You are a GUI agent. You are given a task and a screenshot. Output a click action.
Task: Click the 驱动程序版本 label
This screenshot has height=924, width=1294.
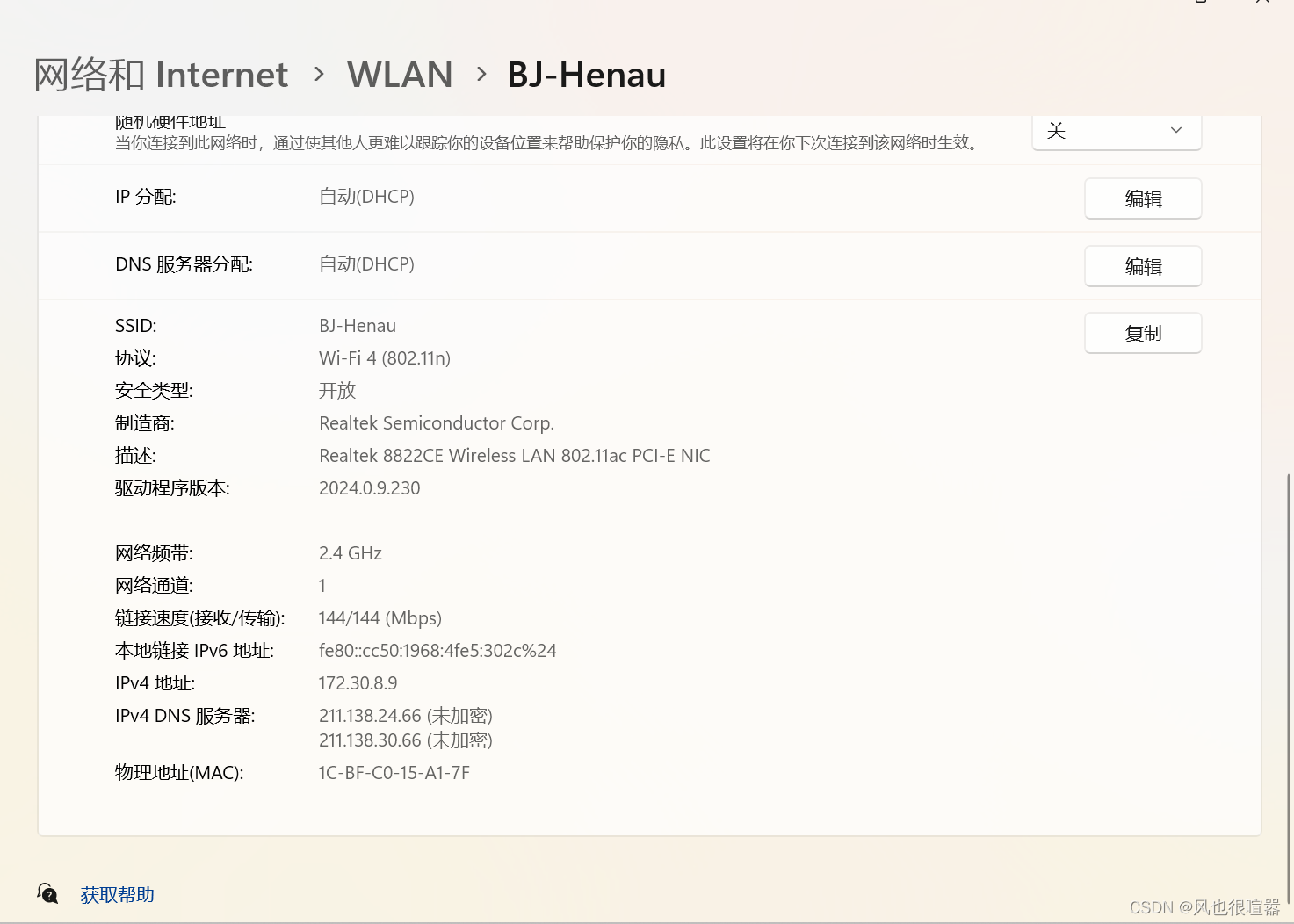tap(172, 488)
